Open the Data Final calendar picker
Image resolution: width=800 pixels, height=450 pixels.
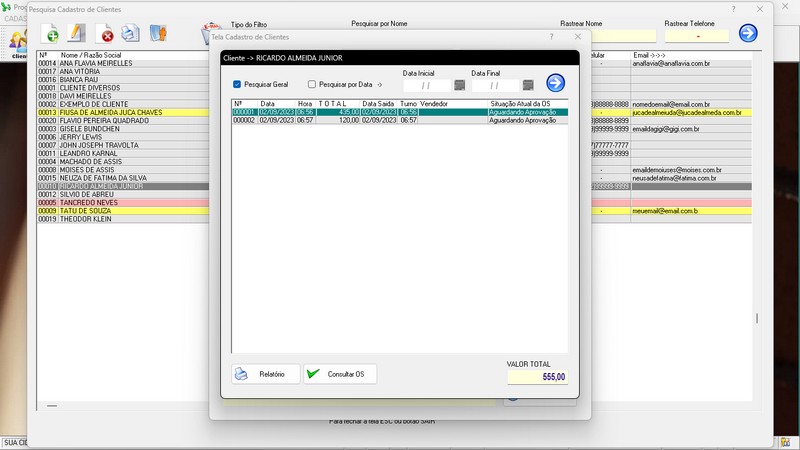(x=527, y=85)
